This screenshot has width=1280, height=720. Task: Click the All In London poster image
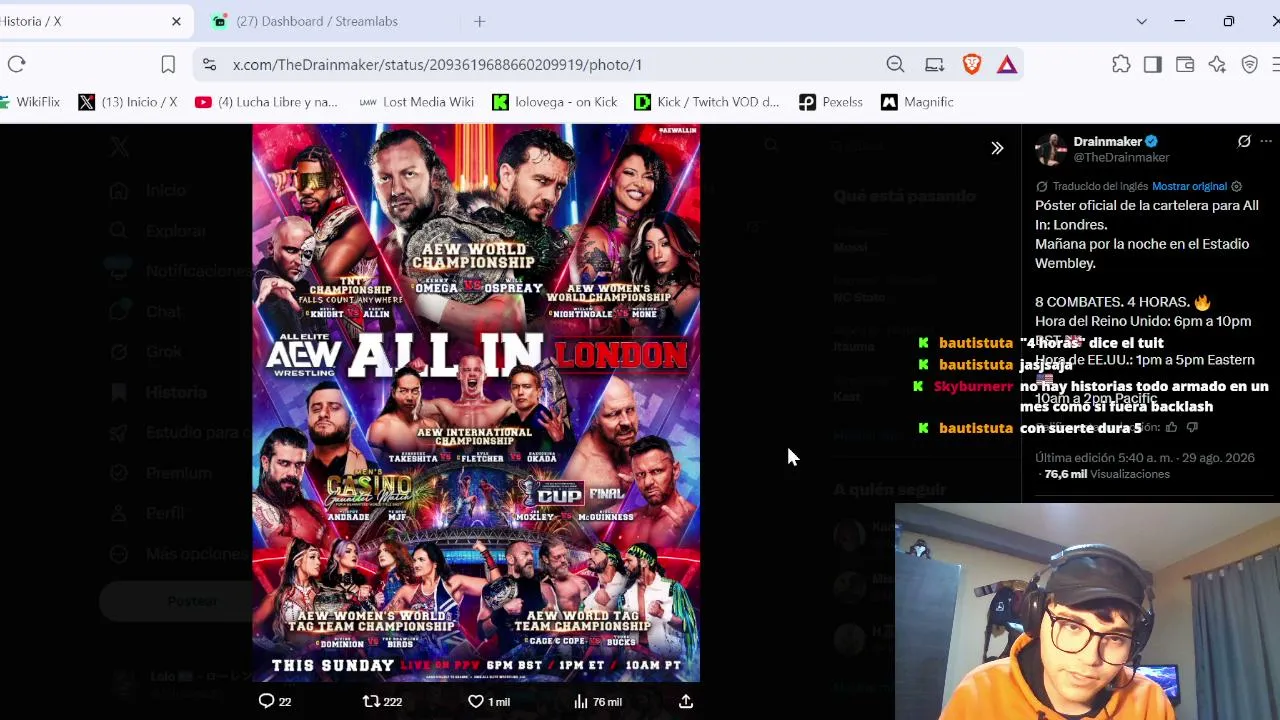476,403
